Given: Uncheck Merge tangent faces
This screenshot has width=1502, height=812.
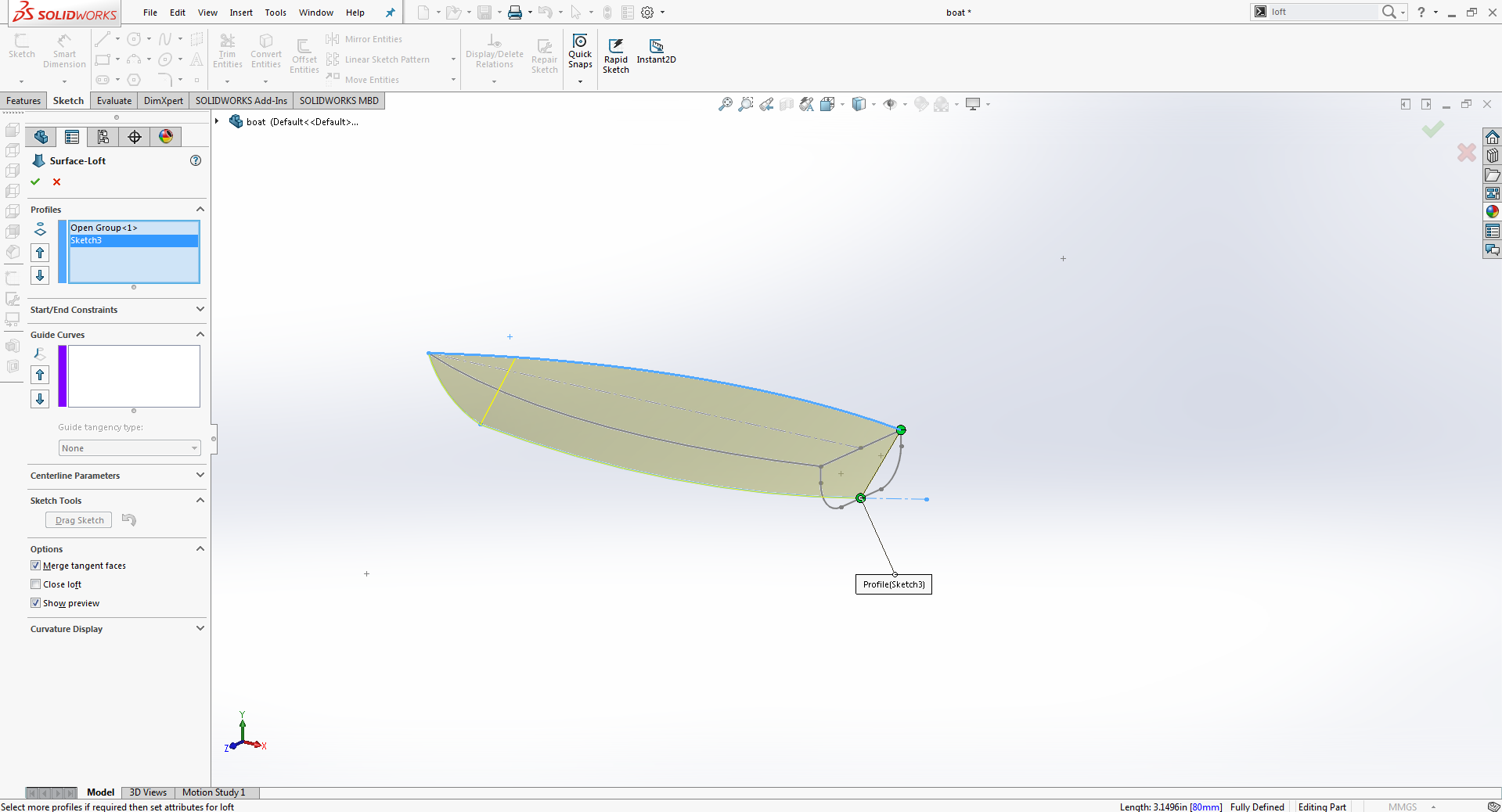Looking at the screenshot, I should point(35,566).
